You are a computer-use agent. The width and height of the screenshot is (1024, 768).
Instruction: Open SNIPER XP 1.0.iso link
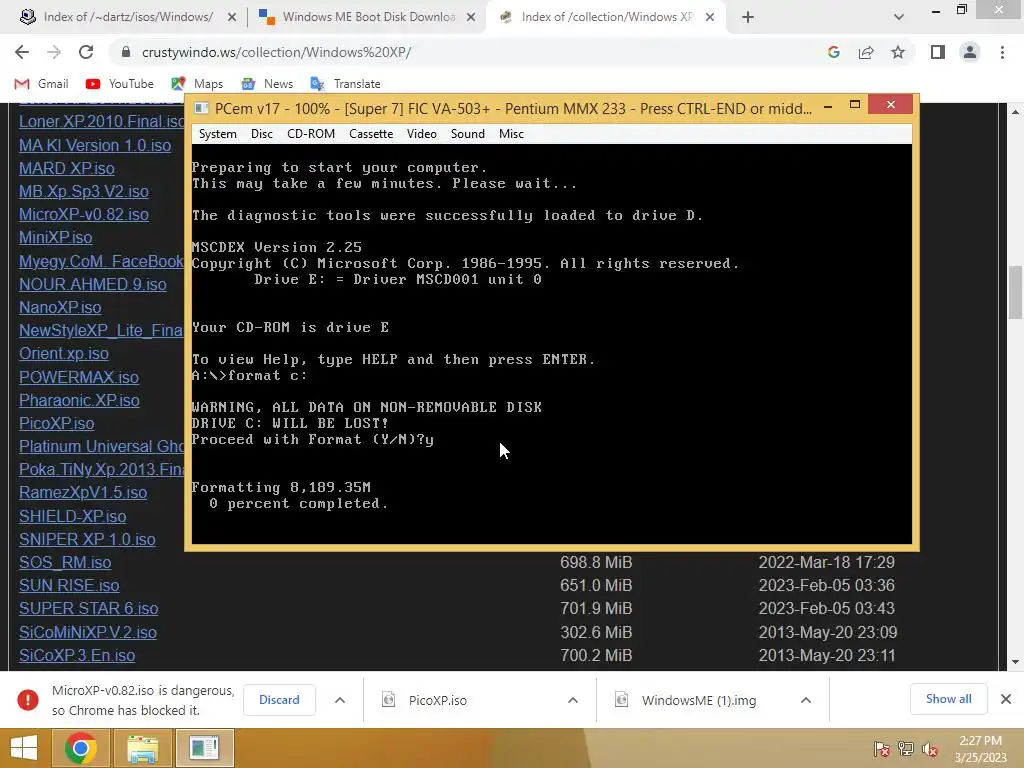pos(87,539)
